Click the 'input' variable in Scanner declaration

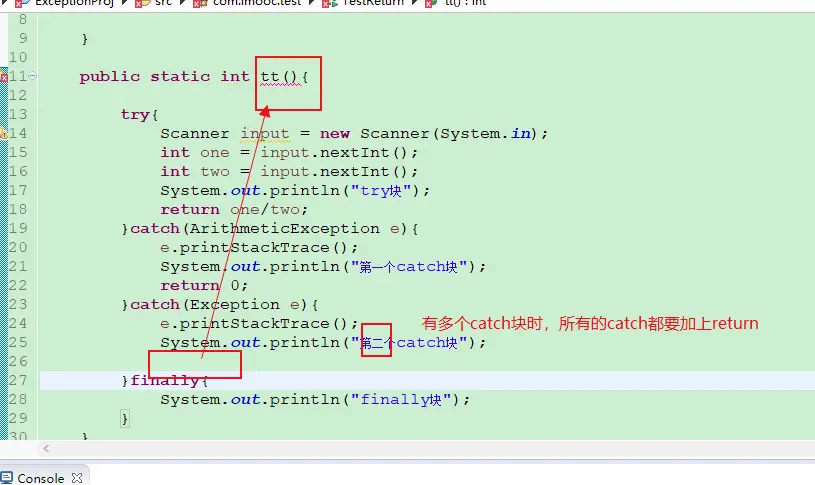[x=265, y=134]
